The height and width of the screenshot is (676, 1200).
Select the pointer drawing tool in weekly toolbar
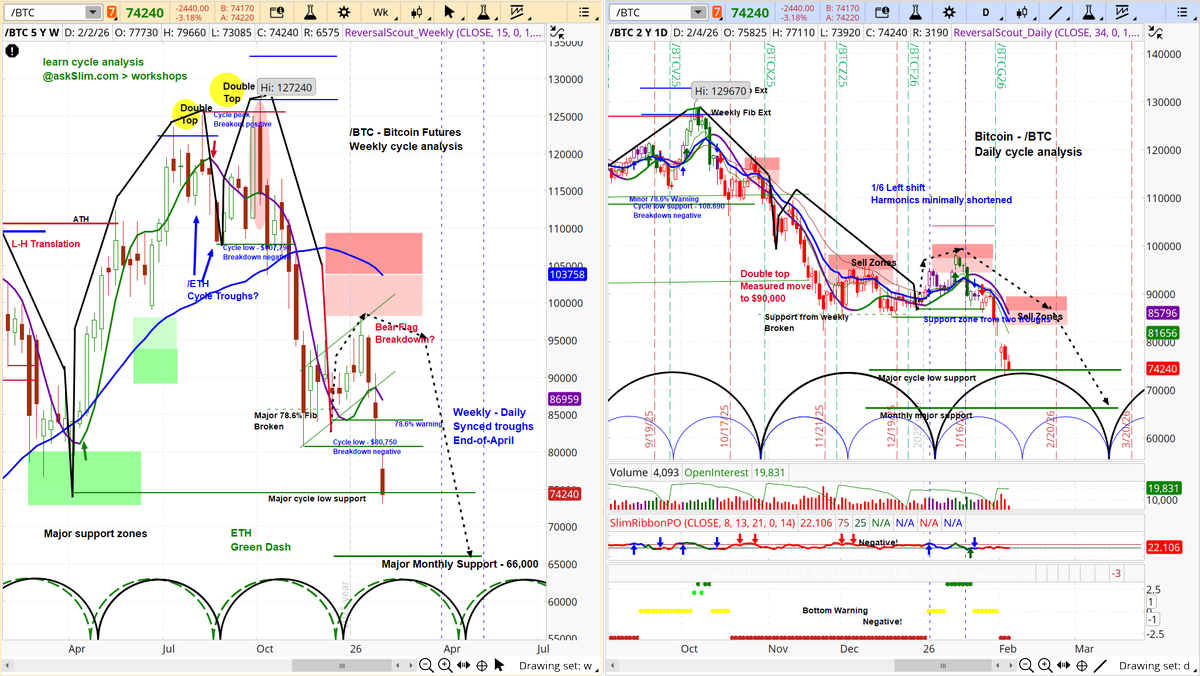[x=450, y=13]
